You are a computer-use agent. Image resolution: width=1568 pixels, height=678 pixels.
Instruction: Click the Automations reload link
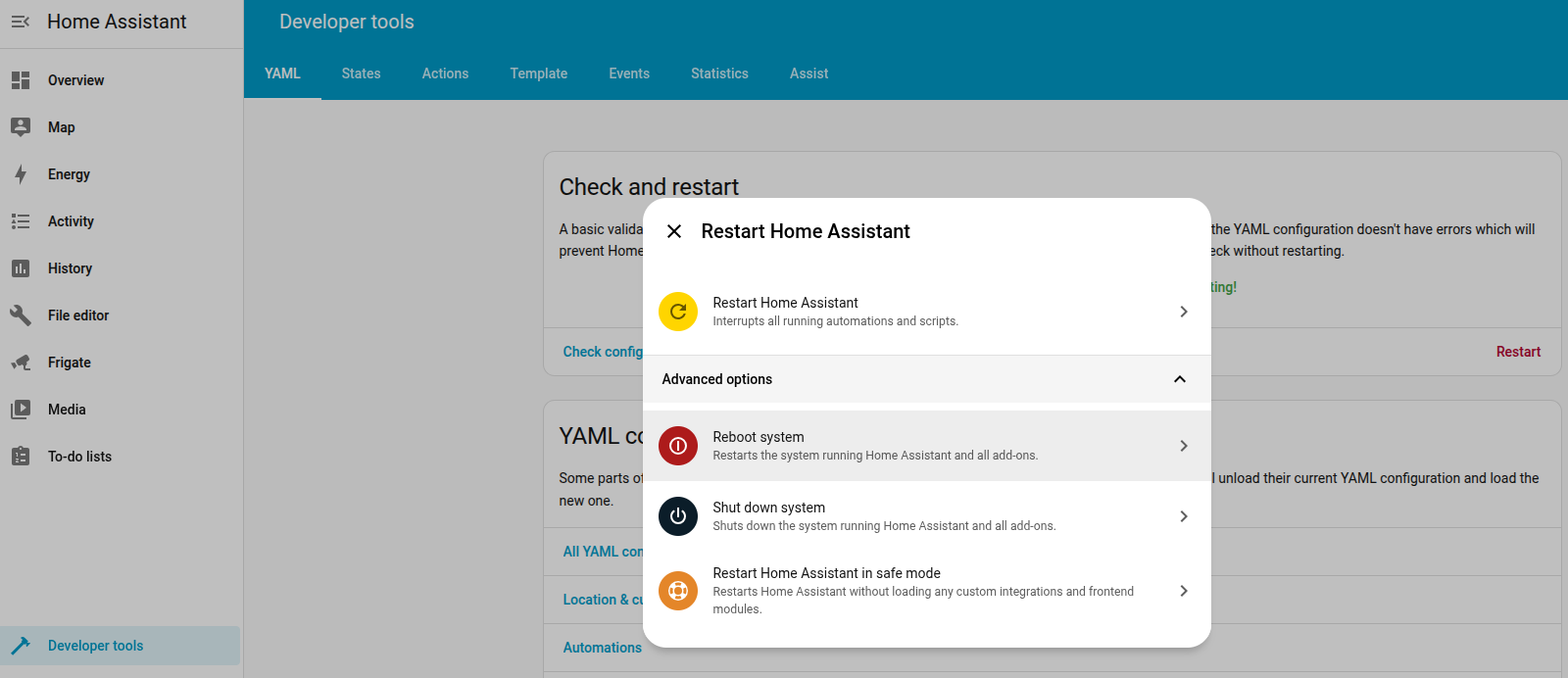602,648
